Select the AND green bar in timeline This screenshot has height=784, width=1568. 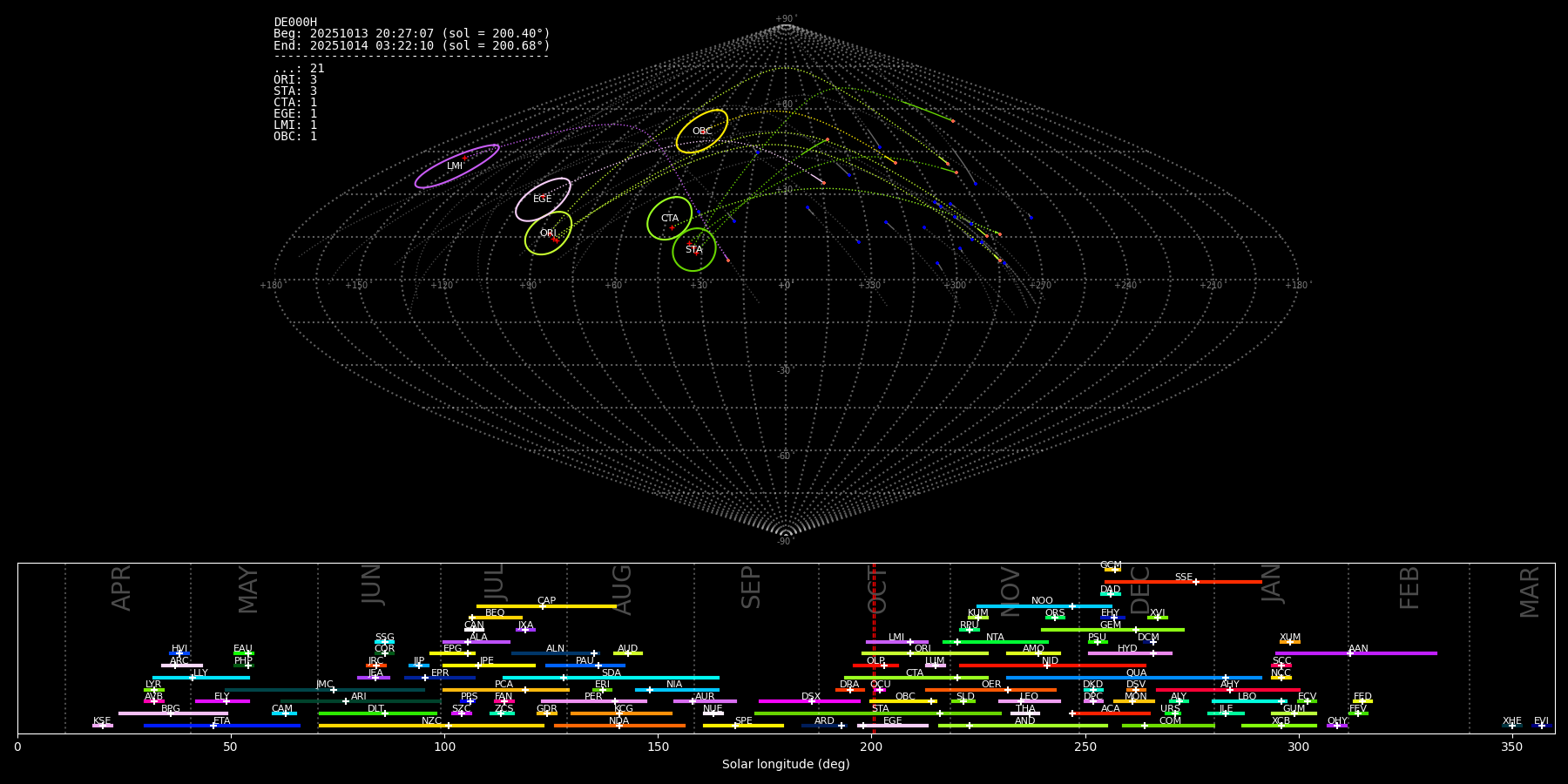click(x=1023, y=726)
